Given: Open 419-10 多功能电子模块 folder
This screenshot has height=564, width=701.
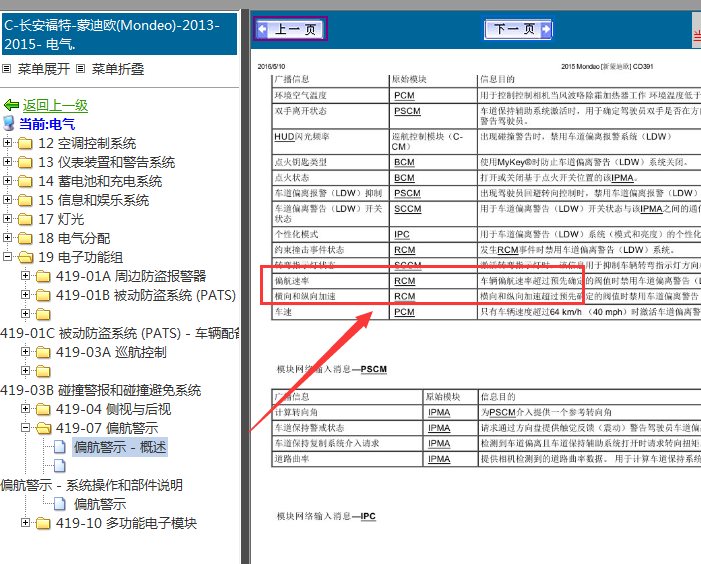Looking at the screenshot, I should (126, 523).
